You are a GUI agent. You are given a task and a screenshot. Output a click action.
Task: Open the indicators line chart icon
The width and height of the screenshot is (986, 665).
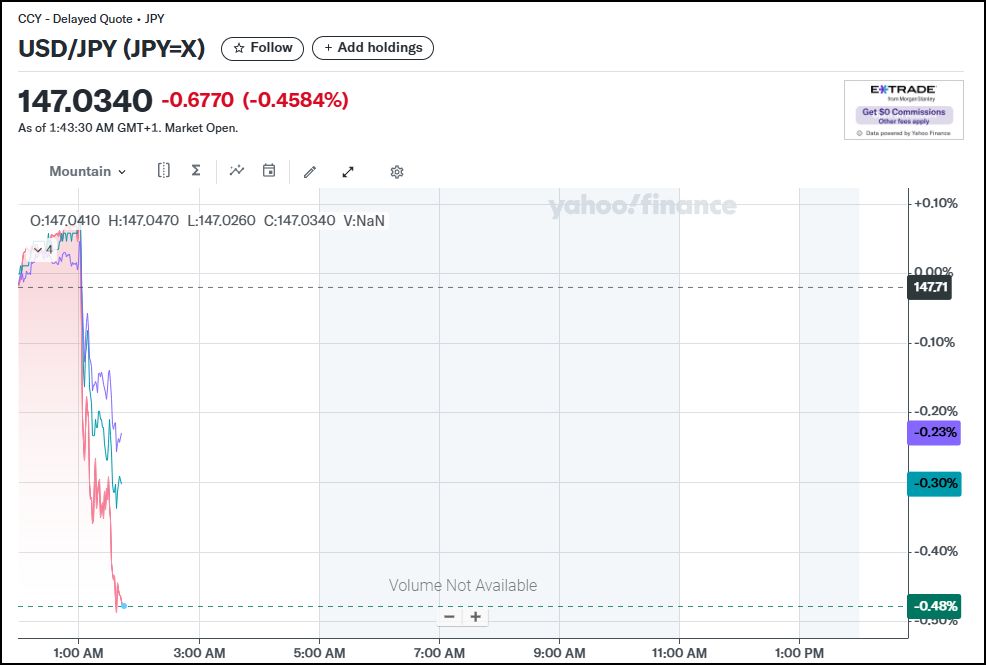click(236, 170)
